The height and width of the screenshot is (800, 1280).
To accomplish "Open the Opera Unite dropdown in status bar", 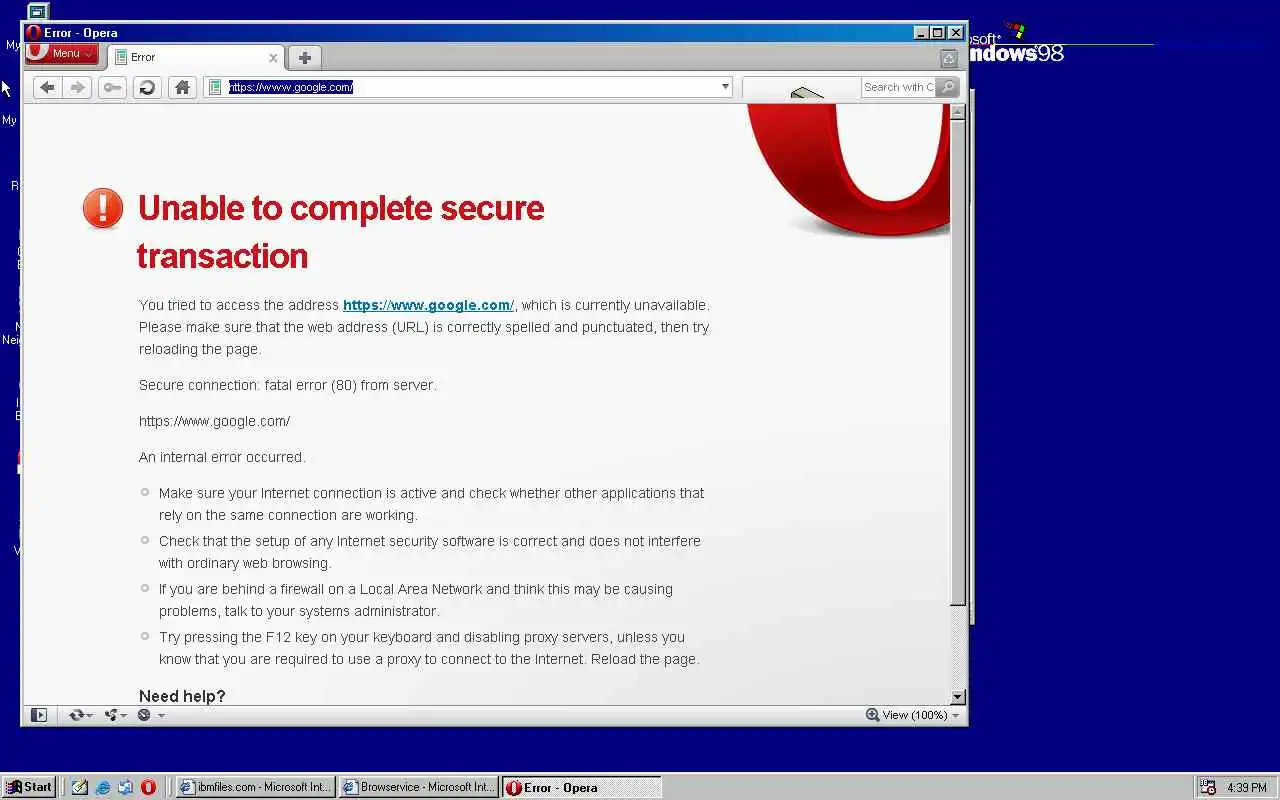I will tap(115, 715).
